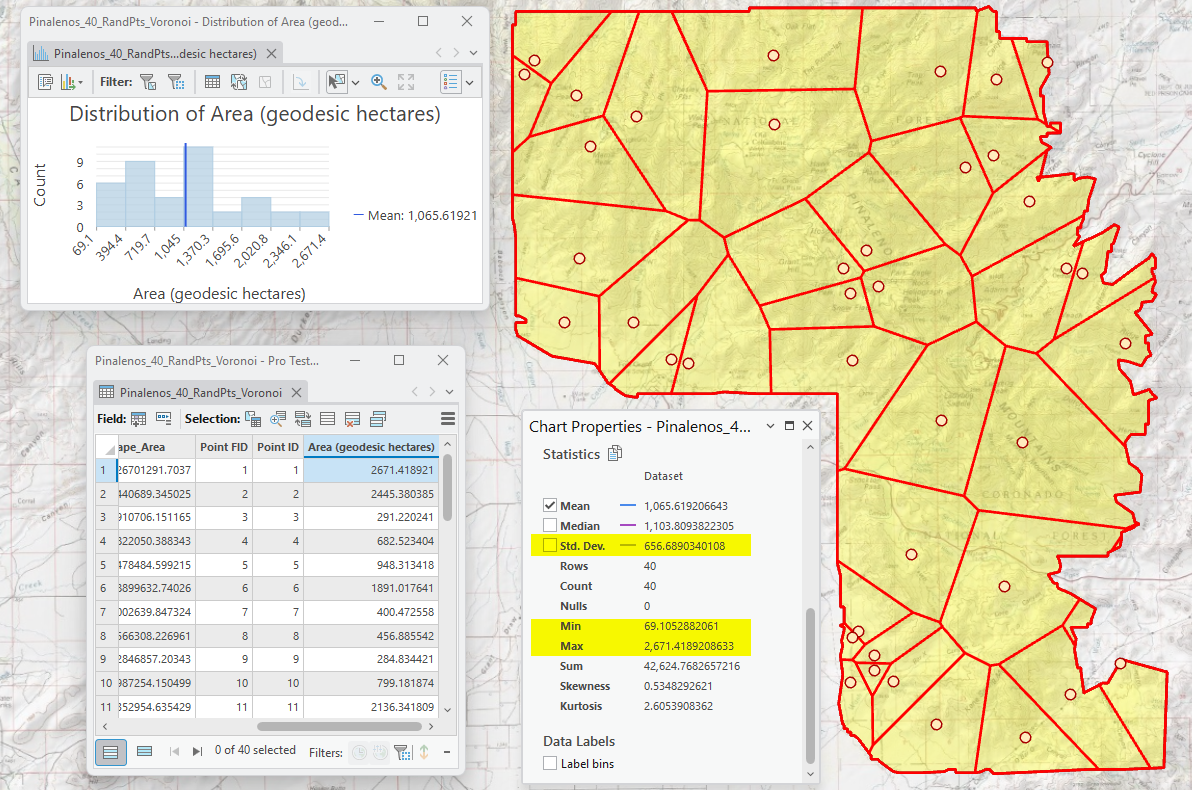Go to the last record in the table
This screenshot has height=790, width=1192.
[x=198, y=752]
